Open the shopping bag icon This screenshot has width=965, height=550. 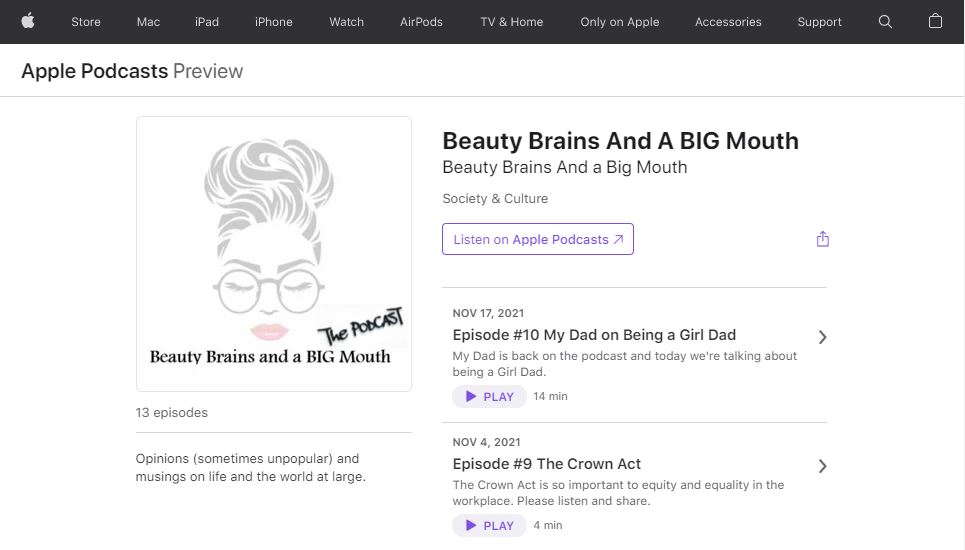[935, 21]
